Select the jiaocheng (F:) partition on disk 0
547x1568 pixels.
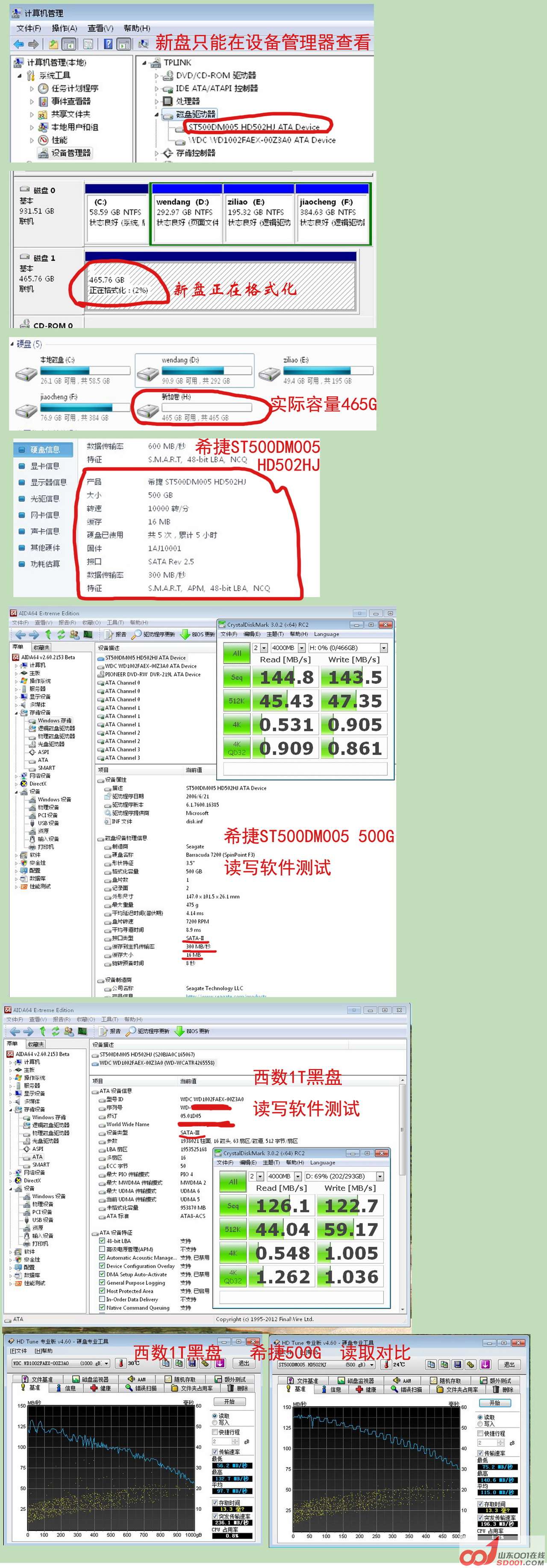tap(332, 214)
